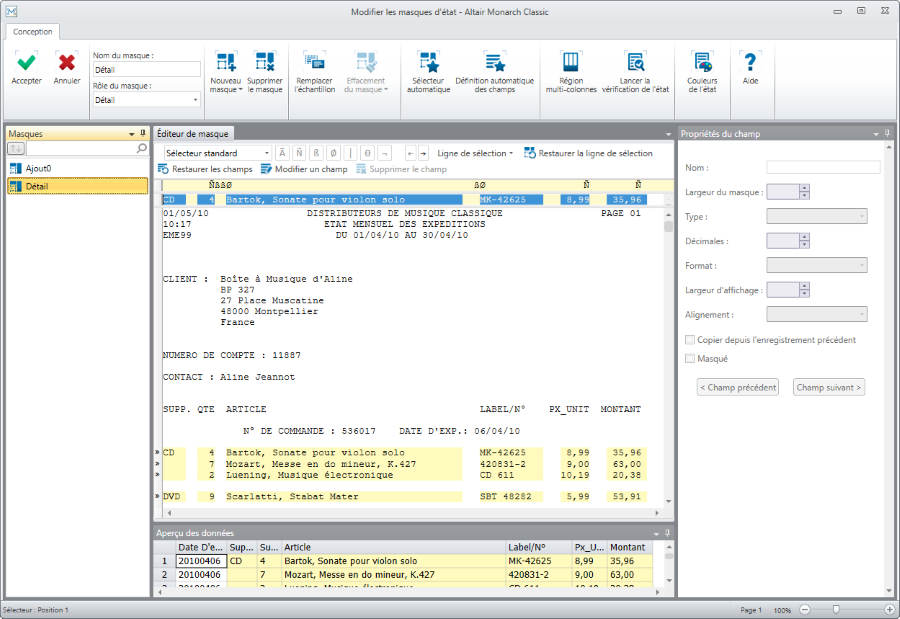Image resolution: width=900 pixels, height=619 pixels.
Task: Select the Ajout0 mask in list
Action: [x=38, y=168]
